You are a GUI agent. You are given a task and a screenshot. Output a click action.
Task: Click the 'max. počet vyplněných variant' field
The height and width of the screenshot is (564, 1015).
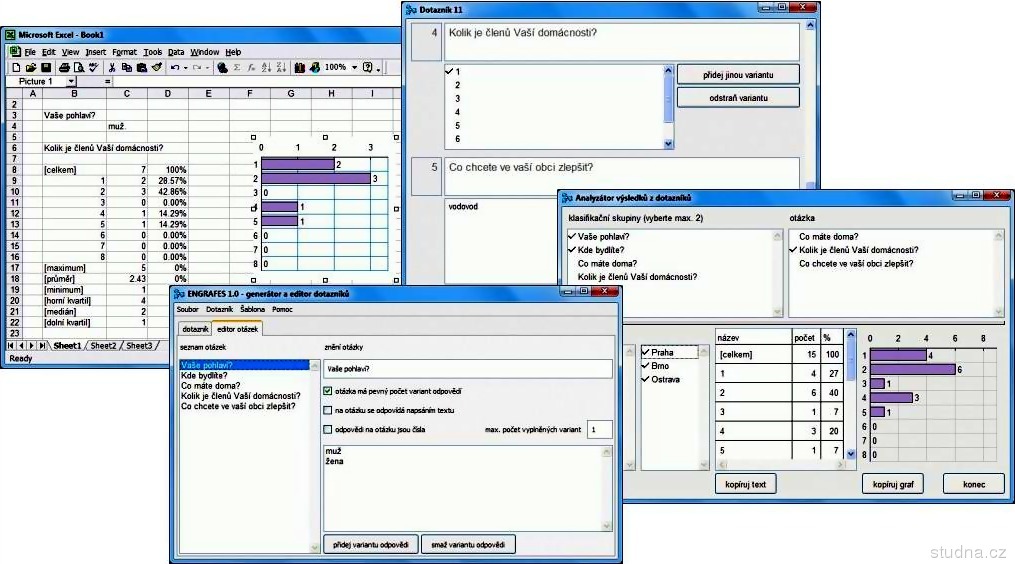599,429
